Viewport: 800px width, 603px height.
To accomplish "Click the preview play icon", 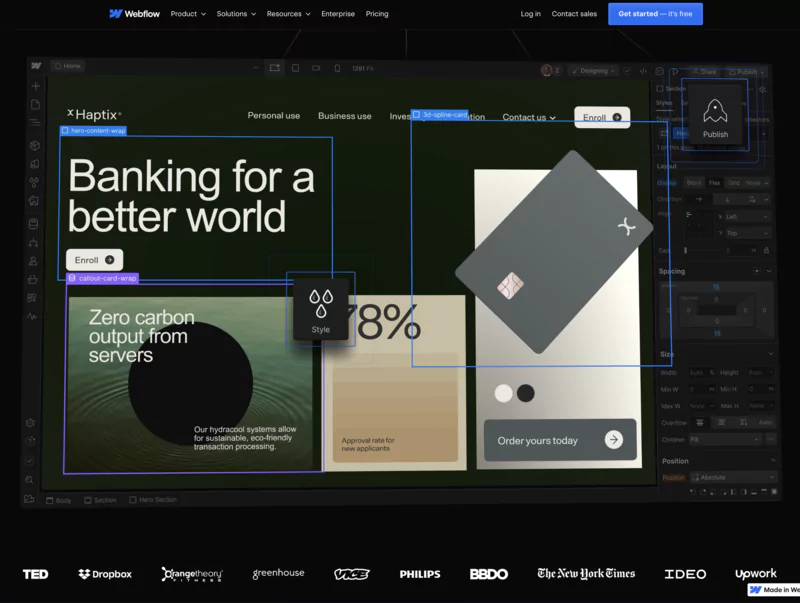I will [x=675, y=72].
